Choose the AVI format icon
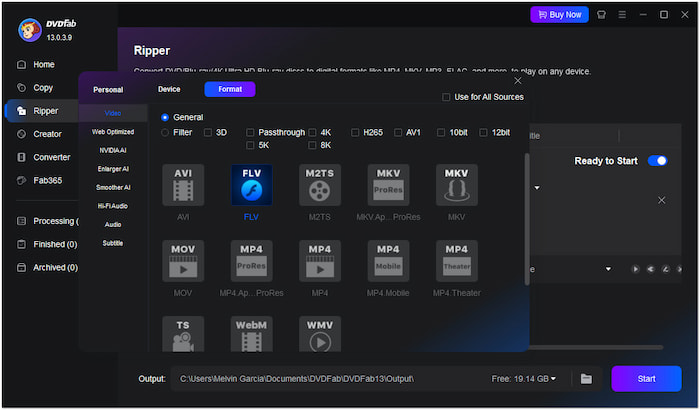 [183, 186]
